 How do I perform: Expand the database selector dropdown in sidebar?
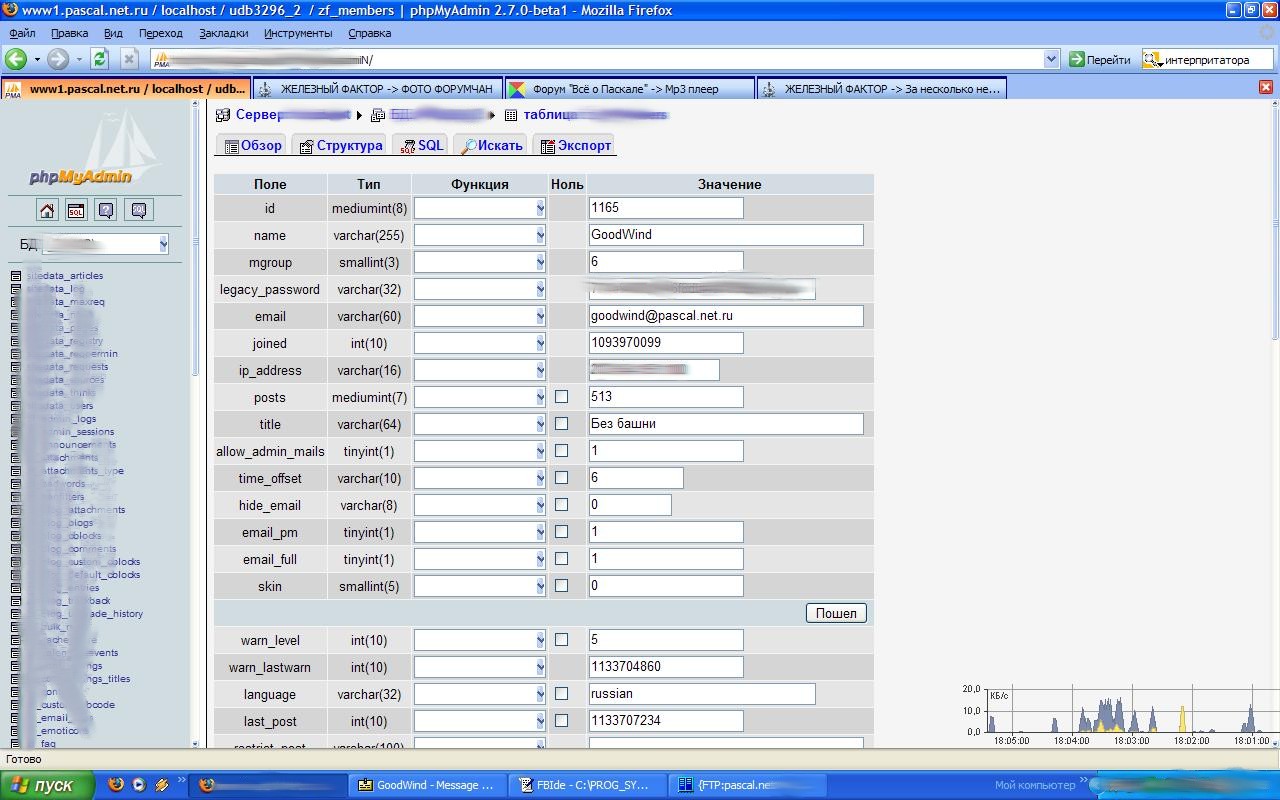(x=163, y=244)
